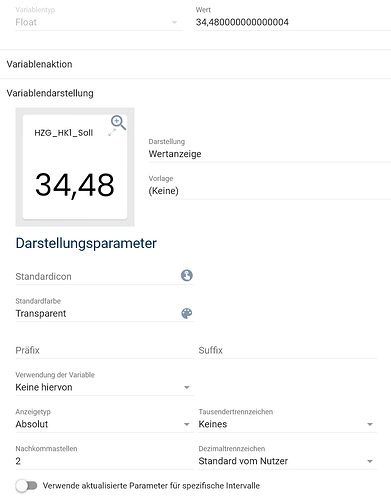Screen dimensions: 391x500
Task: Open the Variablentyp Float dropdown
Action: [x=99, y=22]
